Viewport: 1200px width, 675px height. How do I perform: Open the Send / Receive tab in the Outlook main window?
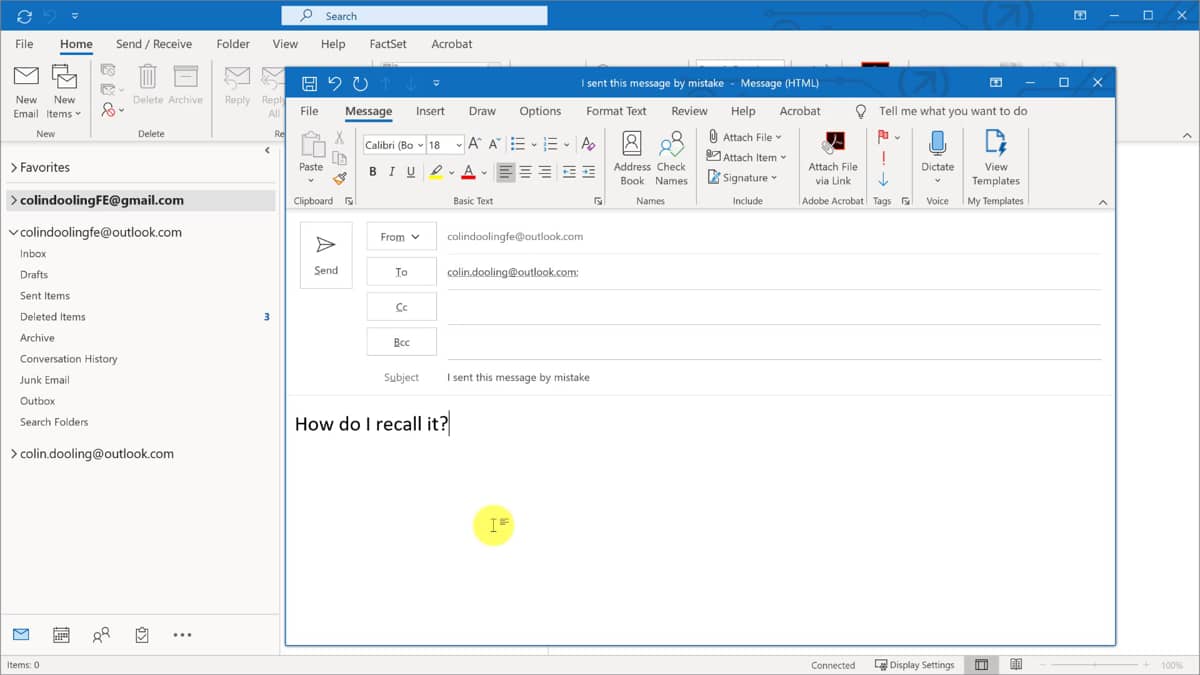(x=154, y=44)
